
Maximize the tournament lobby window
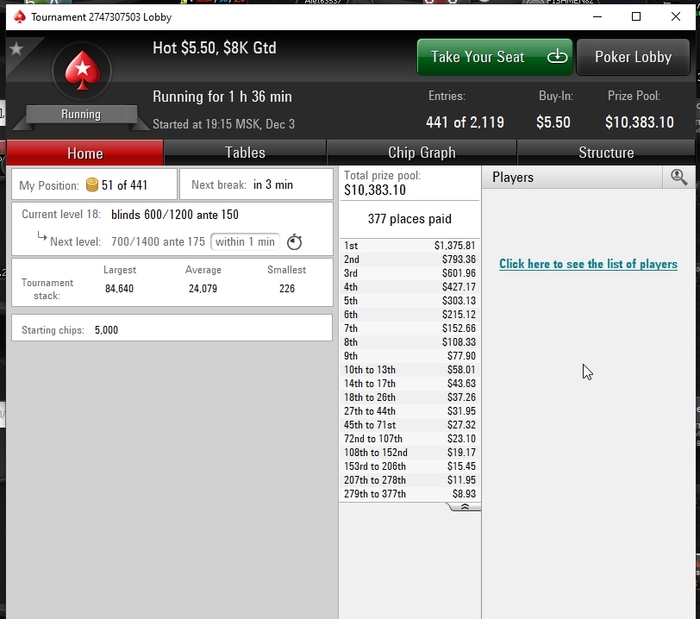click(x=636, y=17)
